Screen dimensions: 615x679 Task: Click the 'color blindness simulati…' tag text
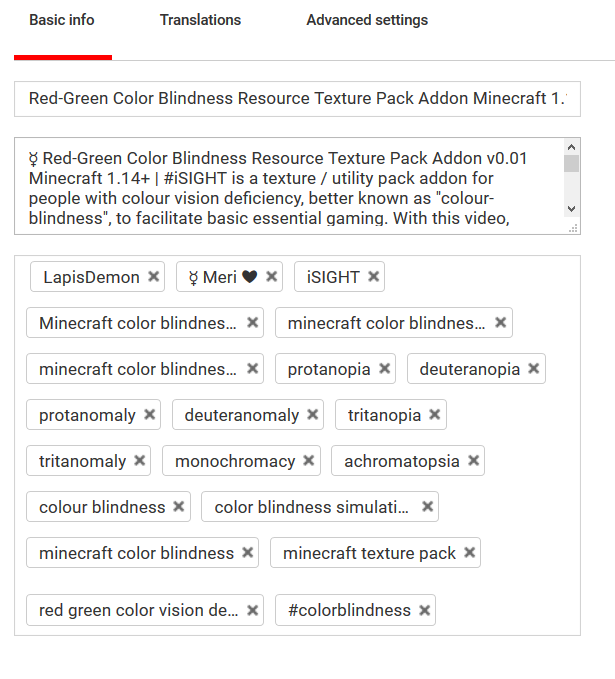311,507
